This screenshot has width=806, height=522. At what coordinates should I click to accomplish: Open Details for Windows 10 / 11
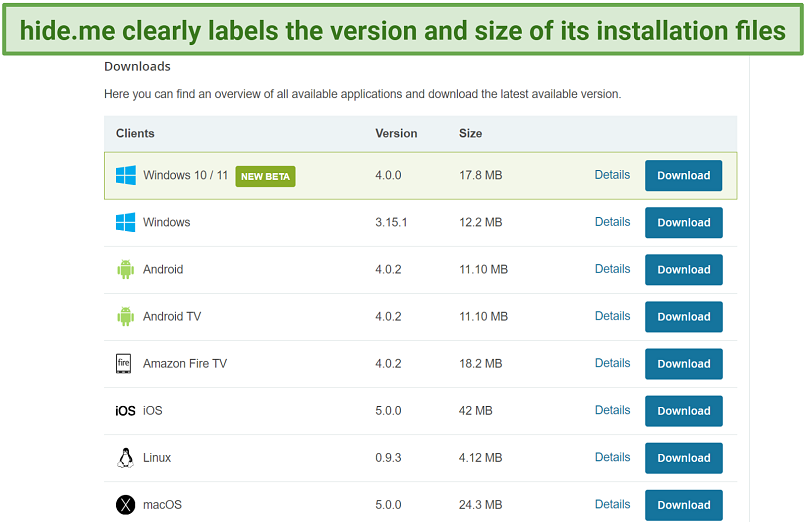612,175
